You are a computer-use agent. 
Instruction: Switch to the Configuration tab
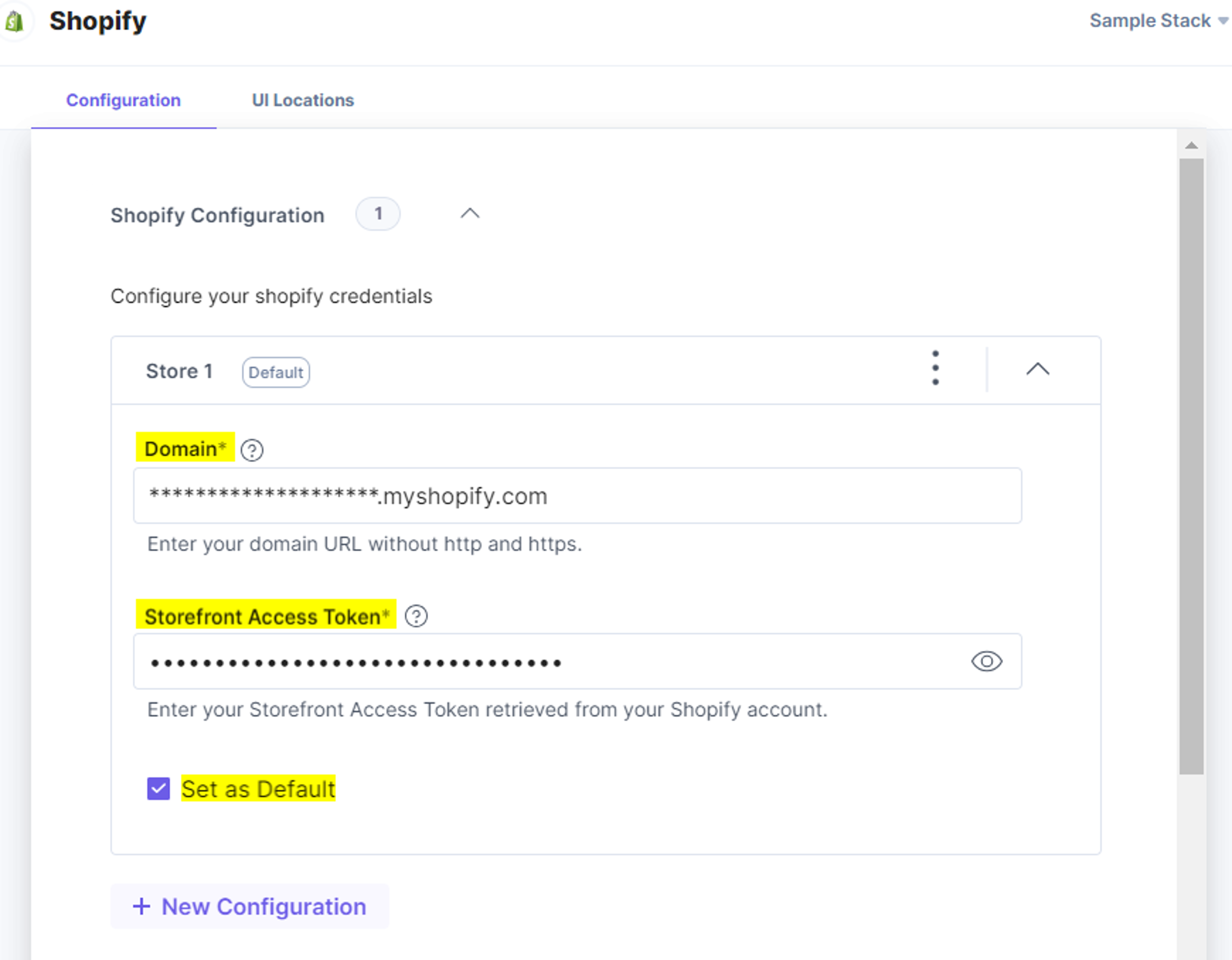123,100
